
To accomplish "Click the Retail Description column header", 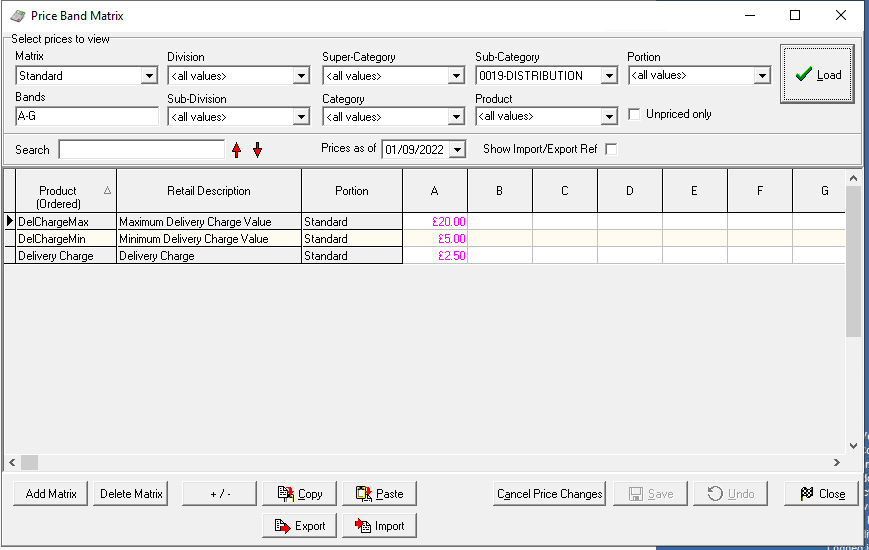I will tap(209, 190).
